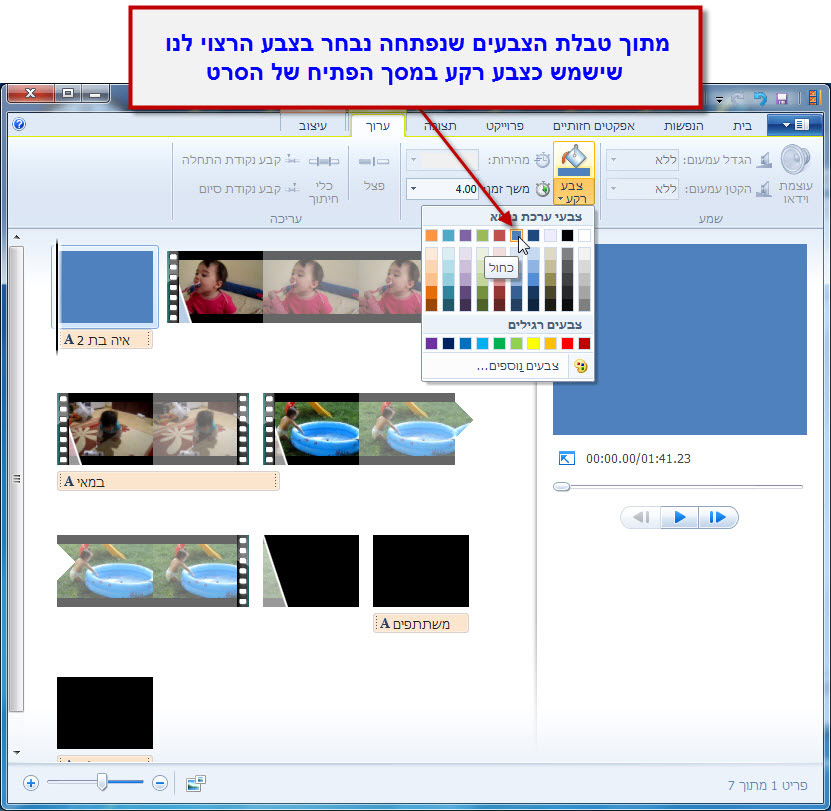Click the speed (מהירות) stopwatch icon

[542, 160]
